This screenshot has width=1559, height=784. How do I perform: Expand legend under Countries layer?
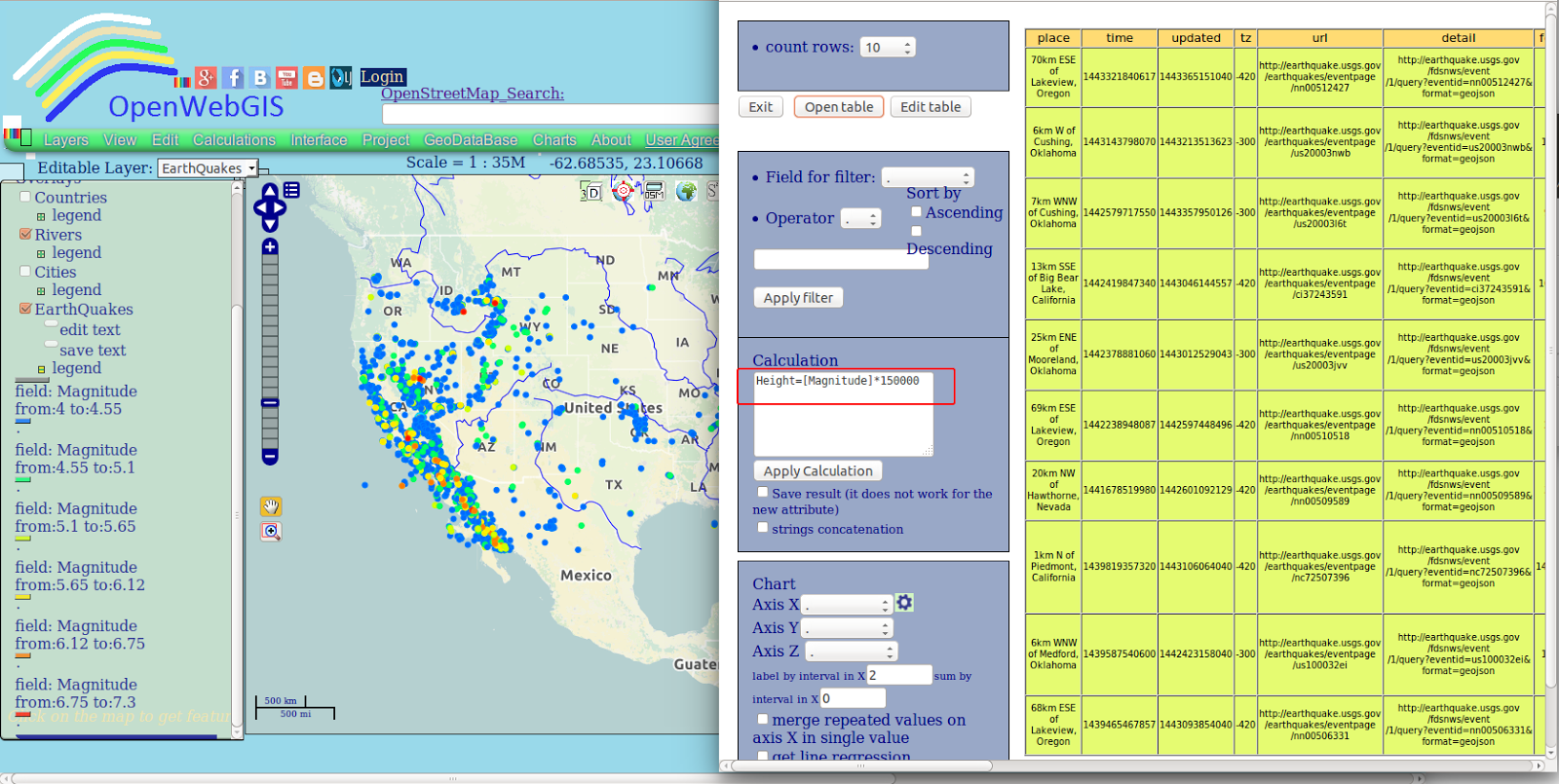[x=41, y=216]
